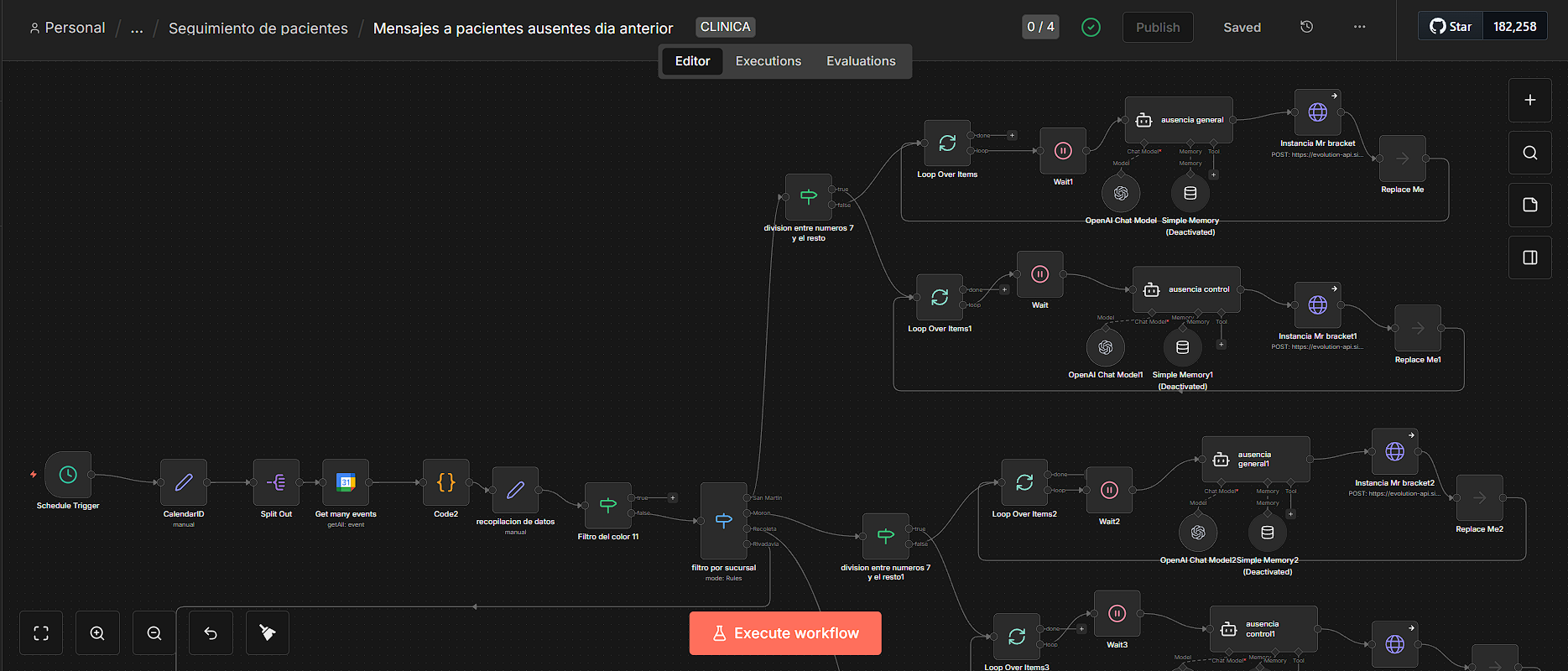
Task: Click the CLINICA tag
Action: point(726,27)
